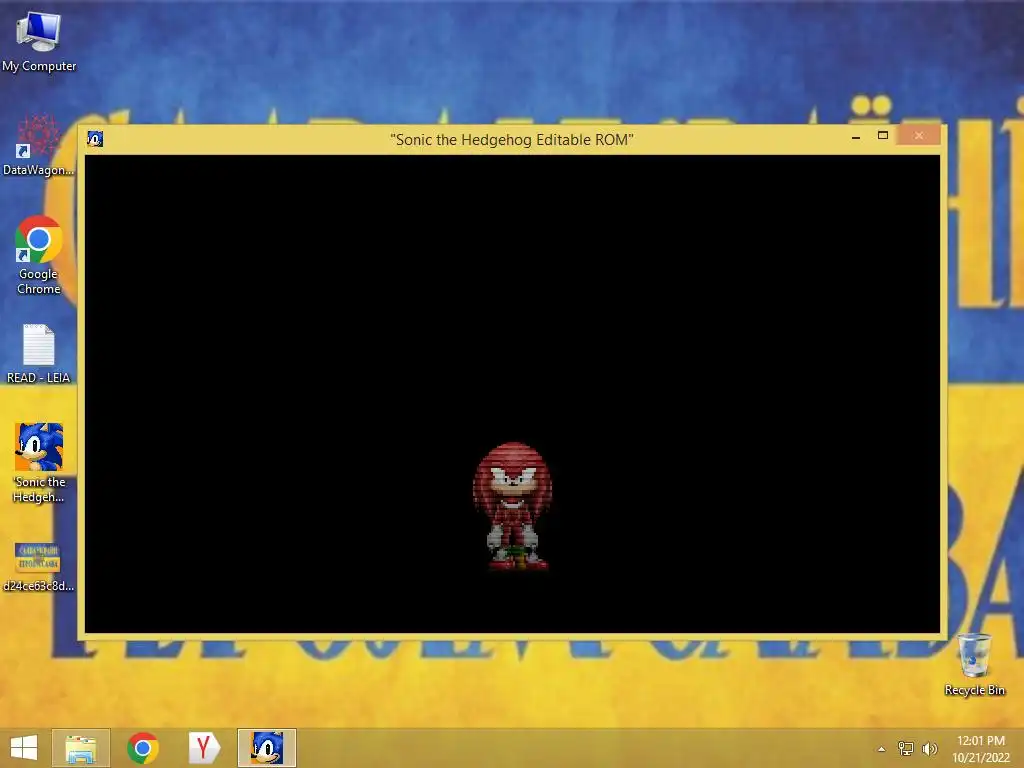Open the network tray icon
Viewport: 1024px width, 768px height.
click(x=906, y=748)
